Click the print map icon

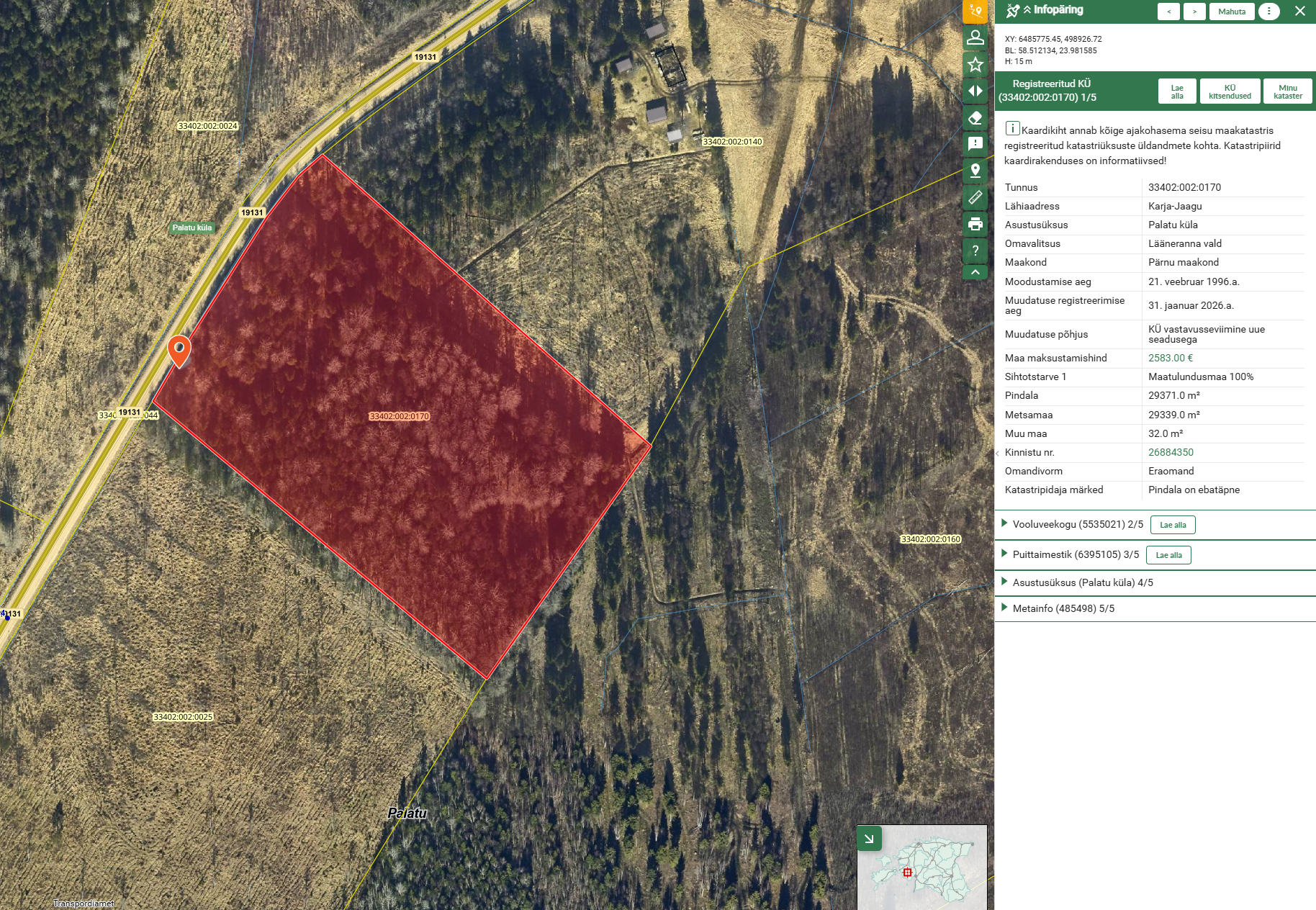[x=975, y=224]
